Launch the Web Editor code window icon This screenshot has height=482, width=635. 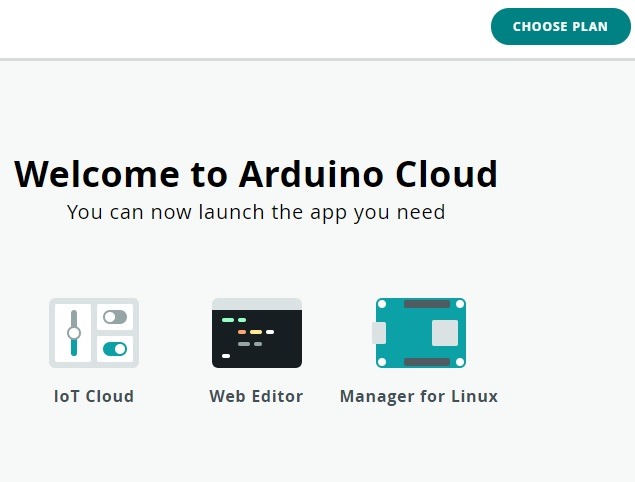pyautogui.click(x=257, y=333)
